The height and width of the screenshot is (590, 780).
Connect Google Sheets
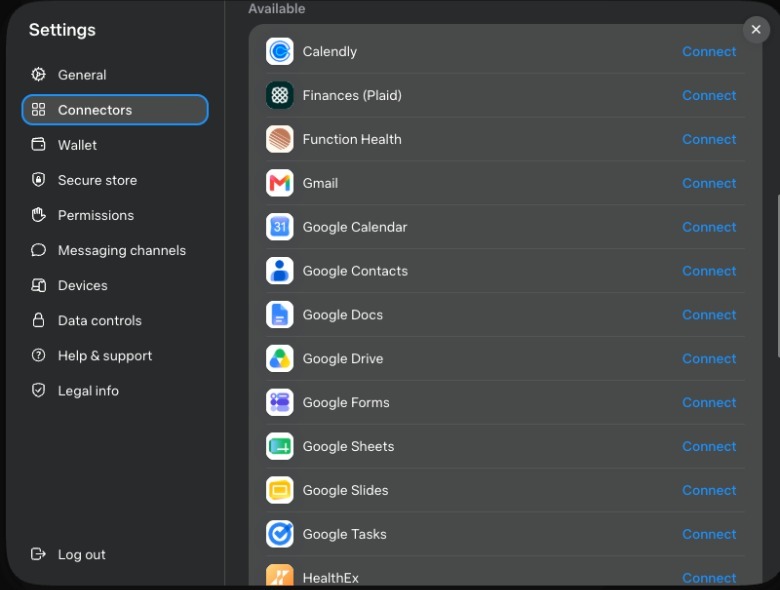click(709, 446)
